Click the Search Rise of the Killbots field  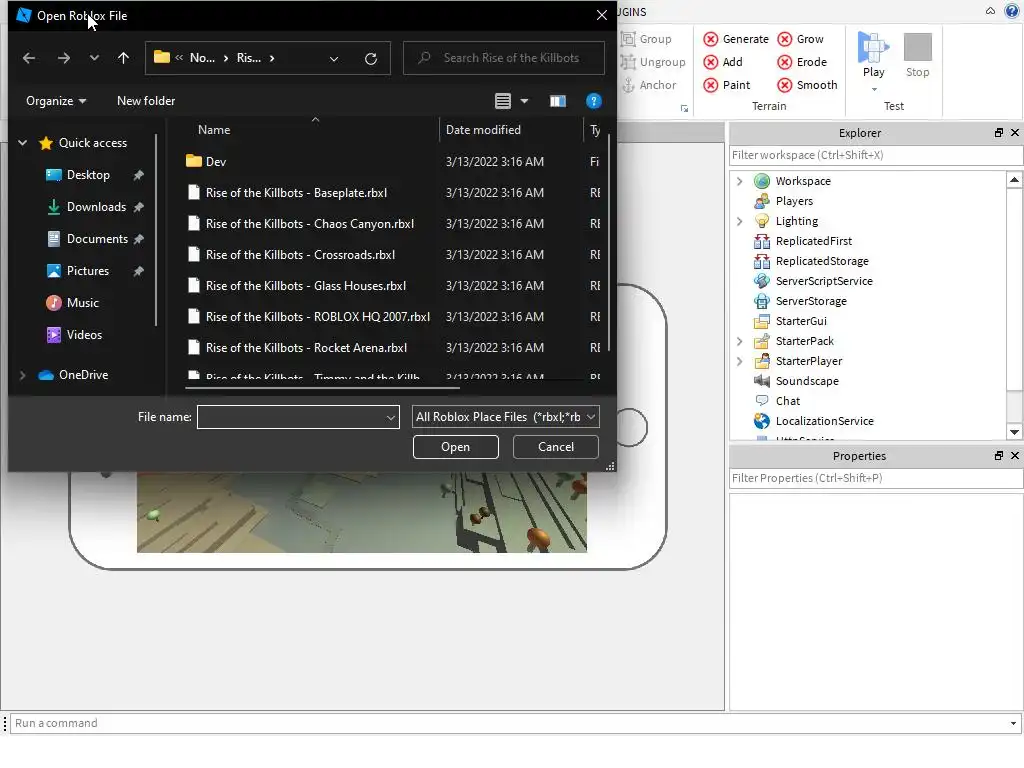[504, 58]
